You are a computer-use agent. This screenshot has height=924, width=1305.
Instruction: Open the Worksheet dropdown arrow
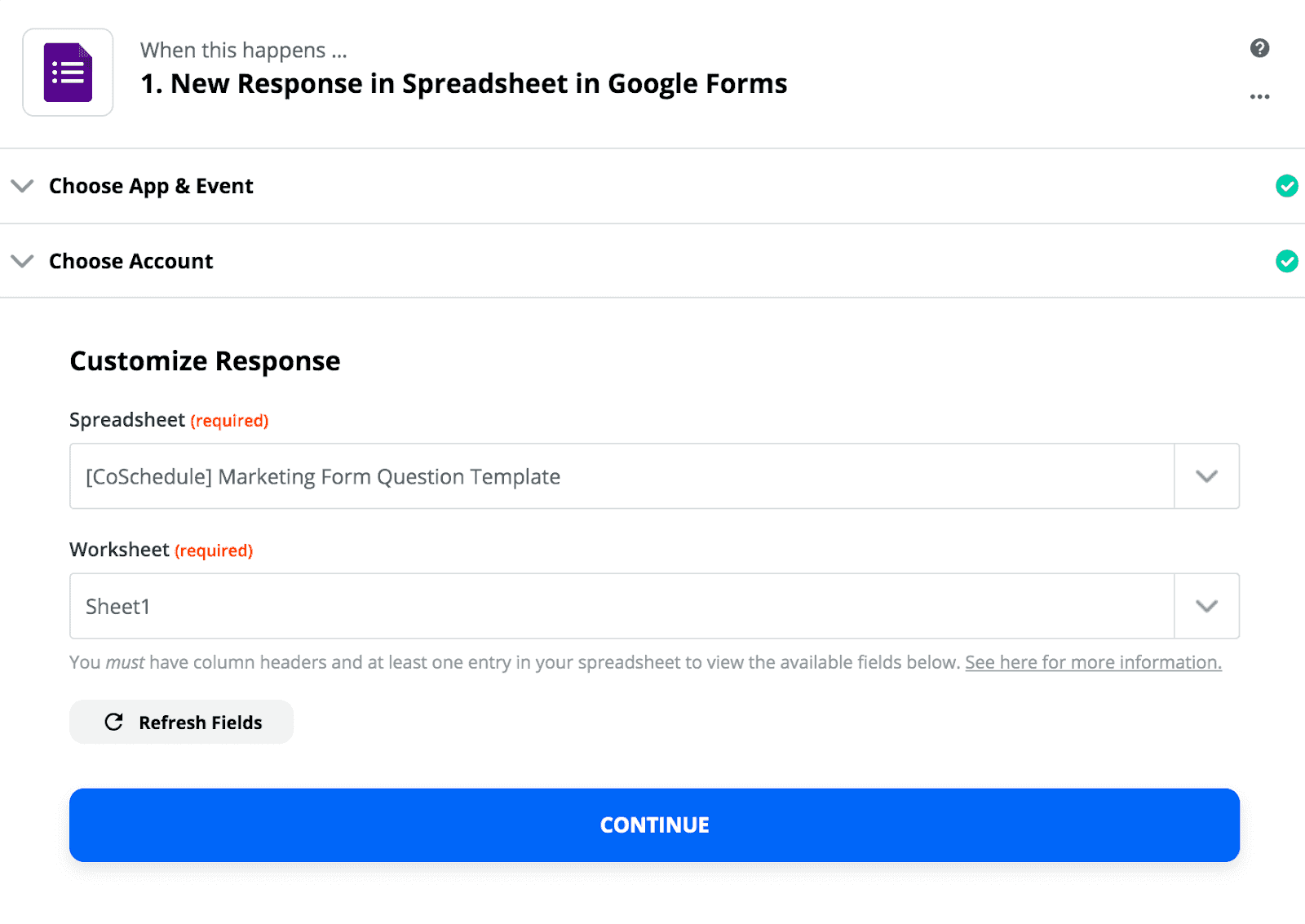(x=1206, y=606)
